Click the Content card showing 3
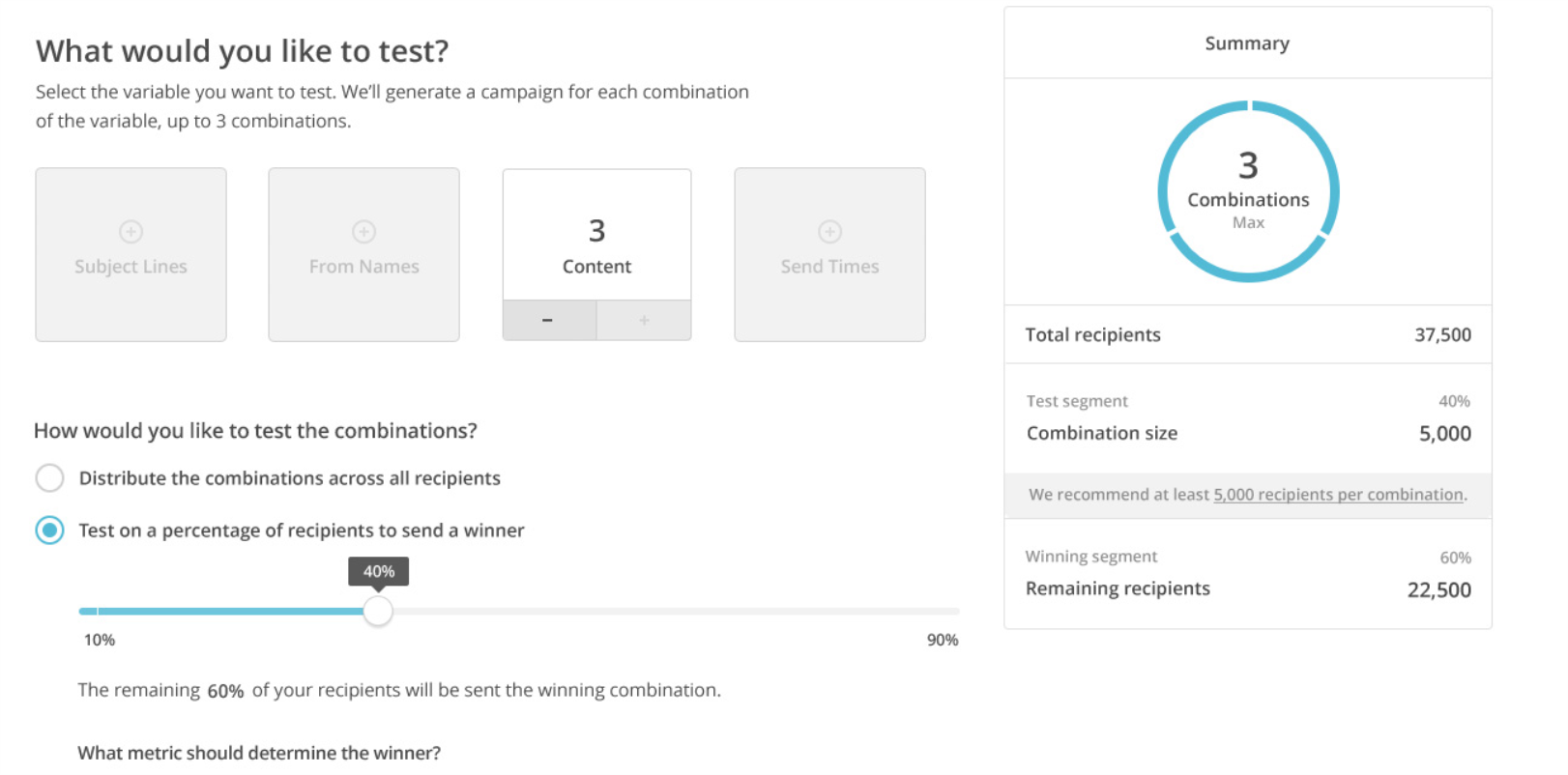This screenshot has width=1568, height=775. point(596,237)
